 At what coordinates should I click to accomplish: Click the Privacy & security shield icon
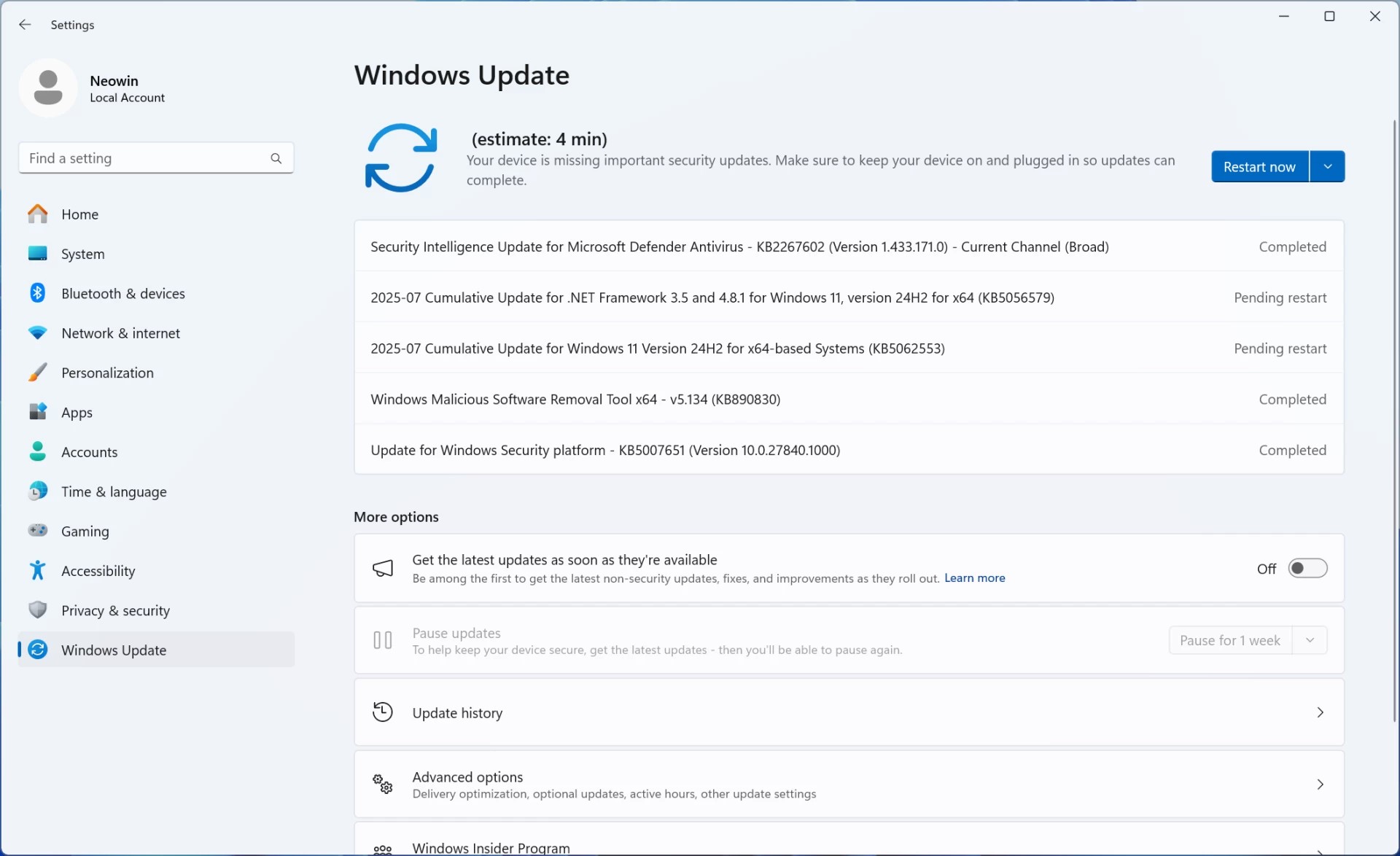(38, 610)
